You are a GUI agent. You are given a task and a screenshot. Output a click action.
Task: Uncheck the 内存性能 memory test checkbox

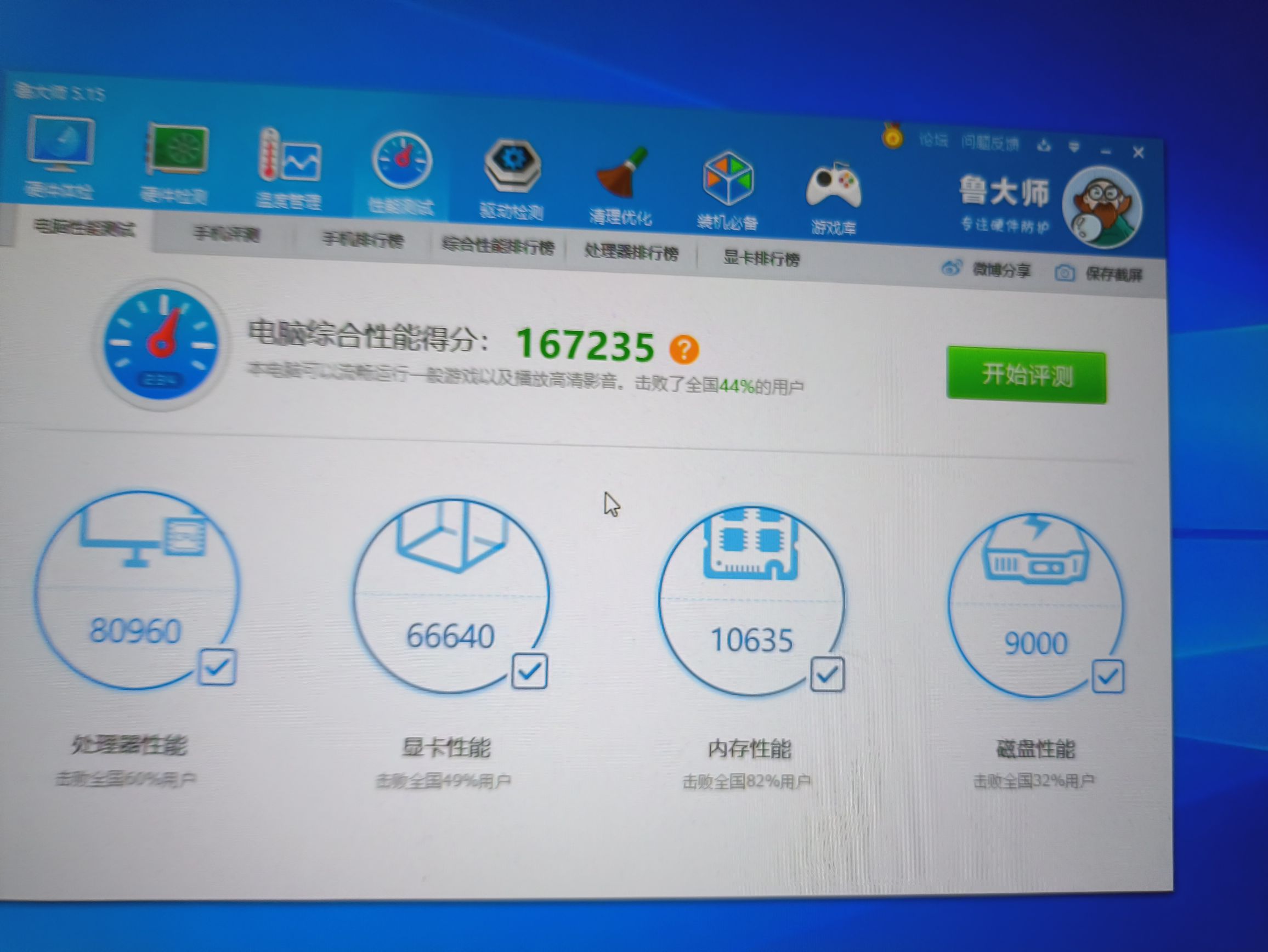tap(827, 674)
